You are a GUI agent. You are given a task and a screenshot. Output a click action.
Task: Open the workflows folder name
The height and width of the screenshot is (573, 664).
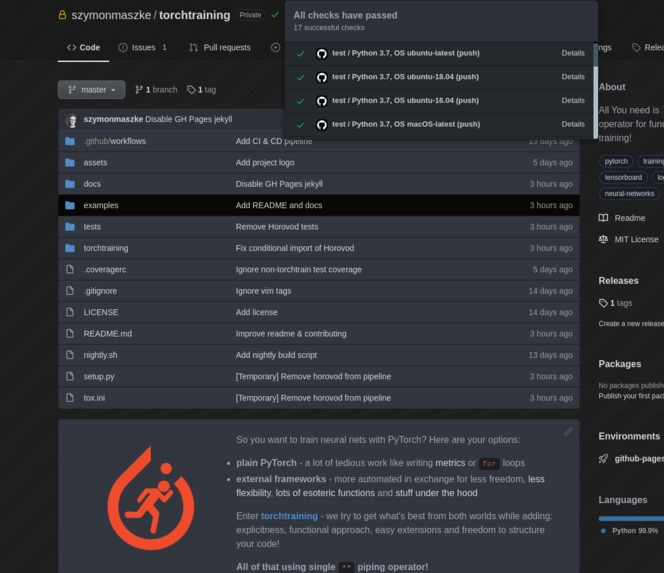(x=127, y=141)
